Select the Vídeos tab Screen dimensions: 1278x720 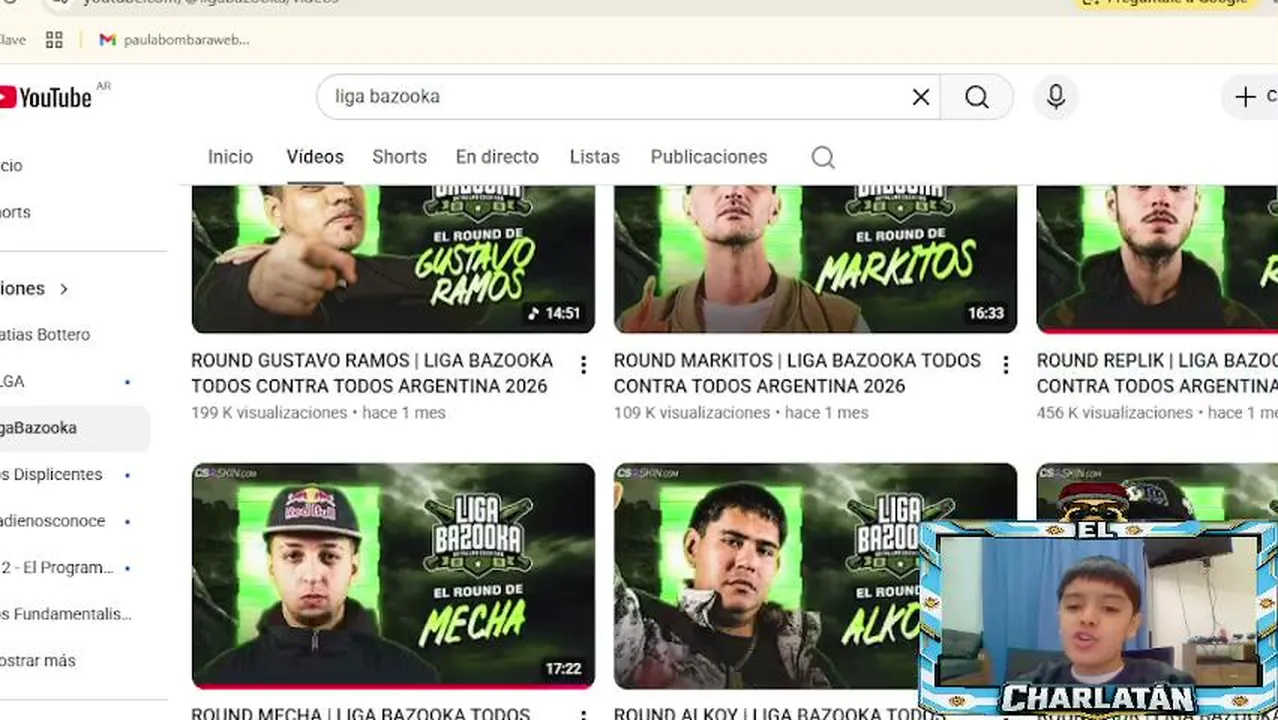tap(315, 157)
